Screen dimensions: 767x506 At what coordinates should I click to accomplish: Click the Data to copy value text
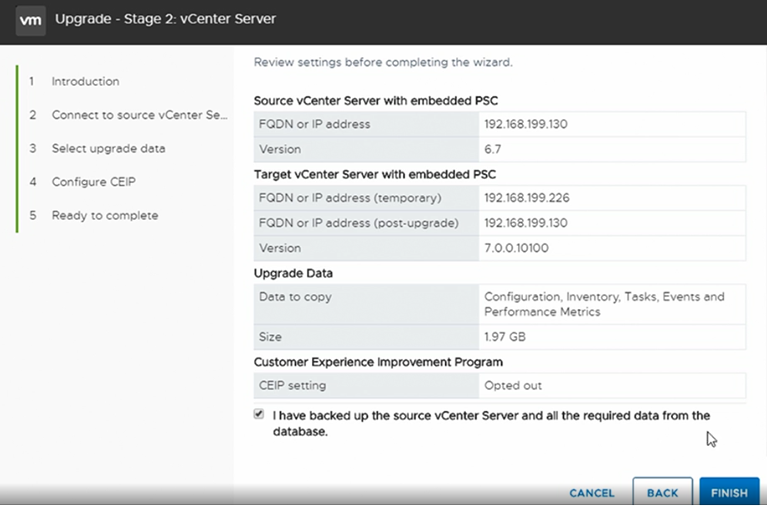[604, 304]
